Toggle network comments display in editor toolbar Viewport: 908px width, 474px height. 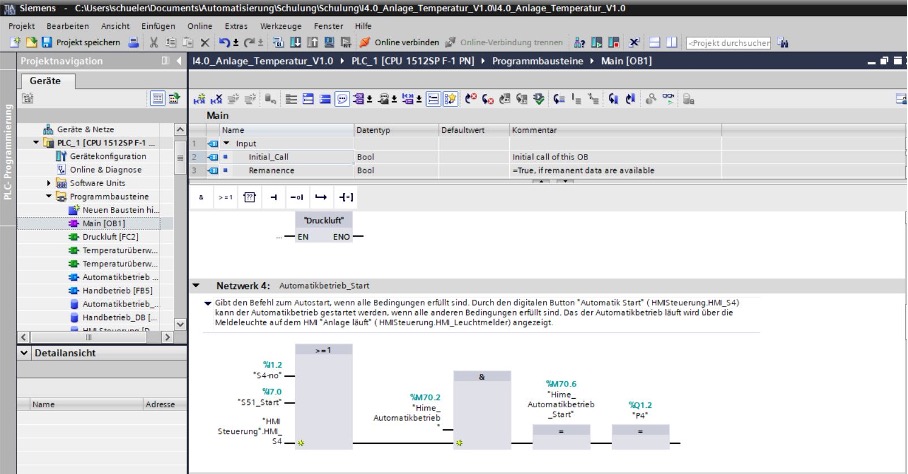point(342,99)
